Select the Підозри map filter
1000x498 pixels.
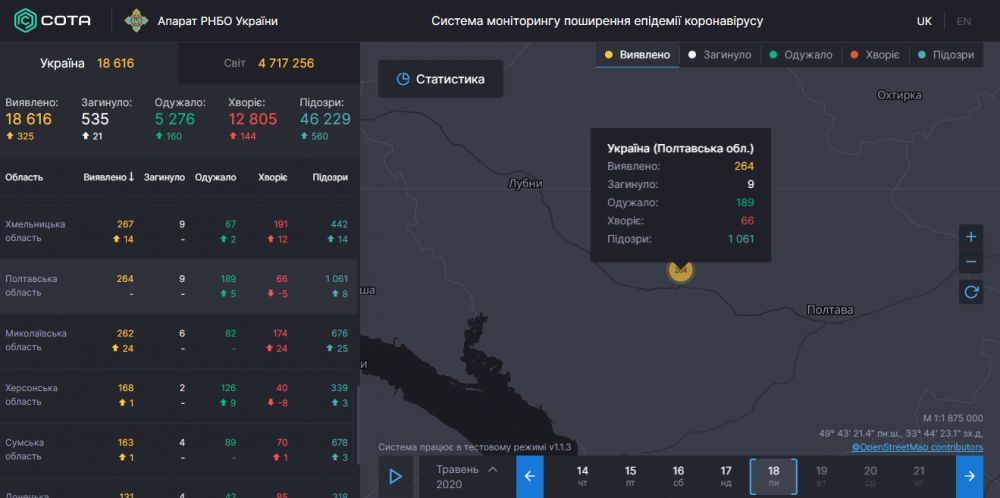point(946,55)
